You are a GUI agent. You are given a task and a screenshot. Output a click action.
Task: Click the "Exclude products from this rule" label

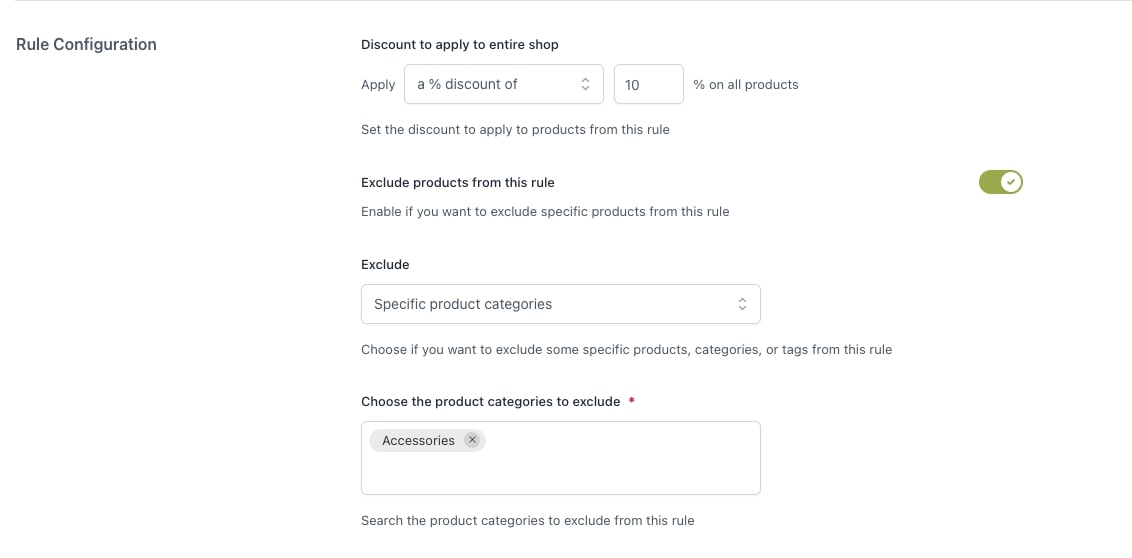pos(457,182)
